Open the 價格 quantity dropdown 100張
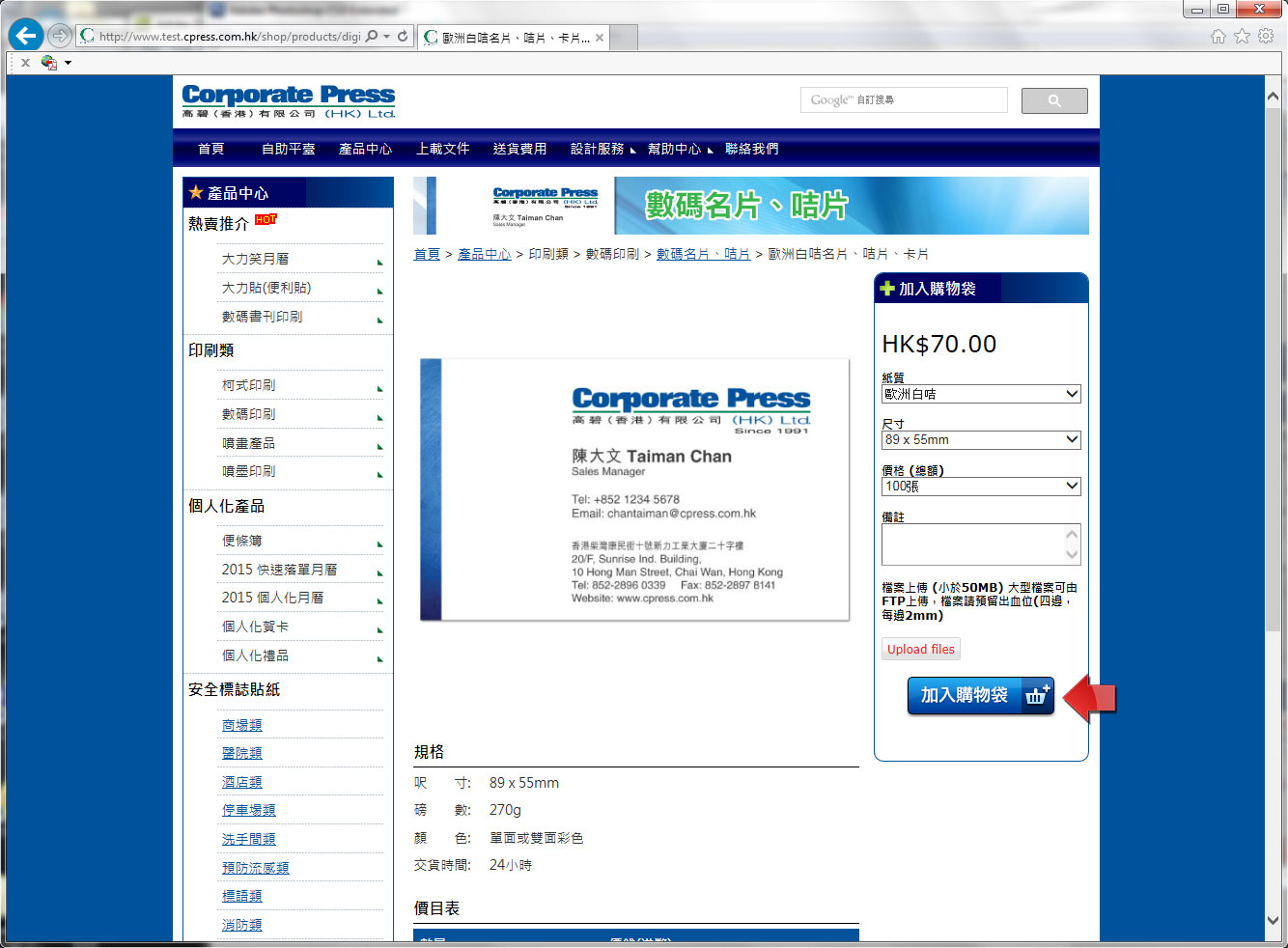The image size is (1288, 948). click(x=980, y=486)
